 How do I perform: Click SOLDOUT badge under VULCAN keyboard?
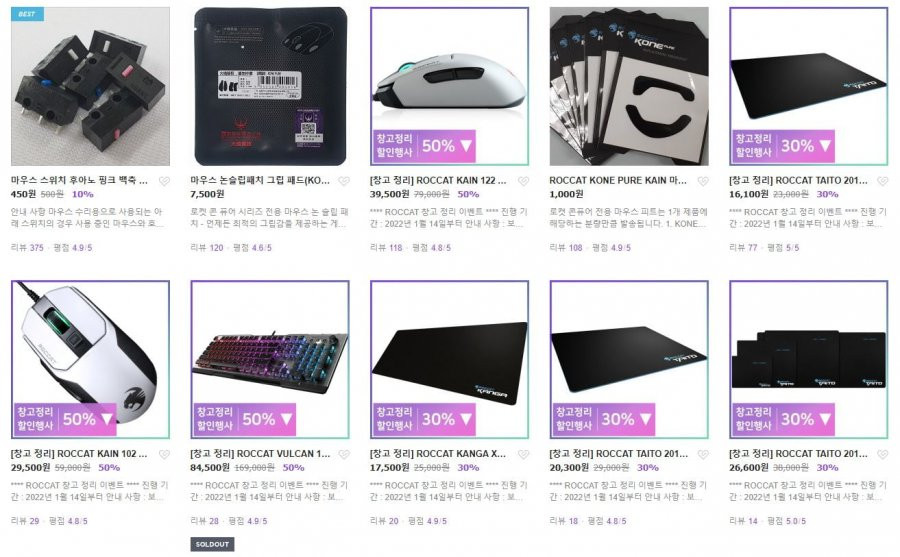click(212, 544)
